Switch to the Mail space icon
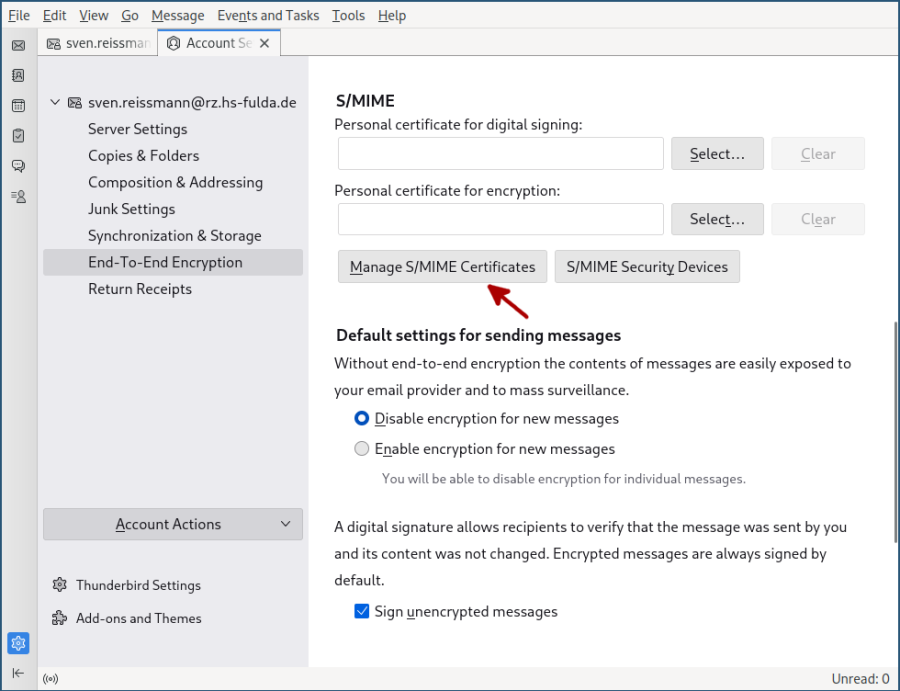The width and height of the screenshot is (900, 691). pyautogui.click(x=18, y=45)
